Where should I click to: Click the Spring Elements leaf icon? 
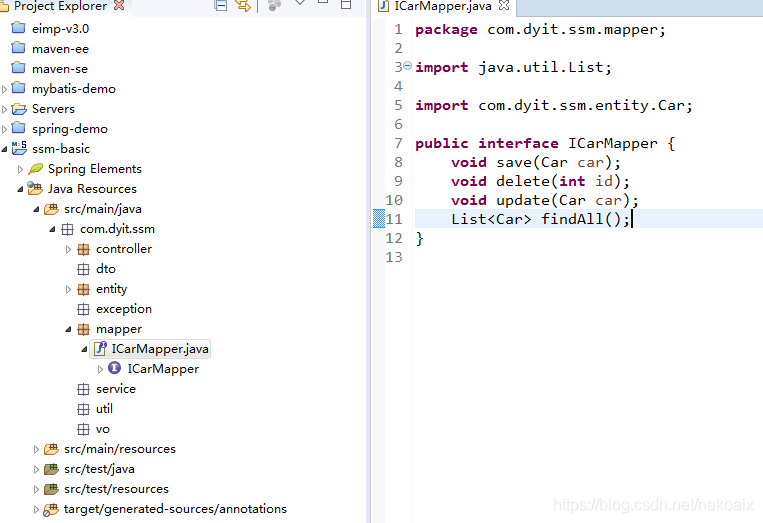pyautogui.click(x=36, y=168)
